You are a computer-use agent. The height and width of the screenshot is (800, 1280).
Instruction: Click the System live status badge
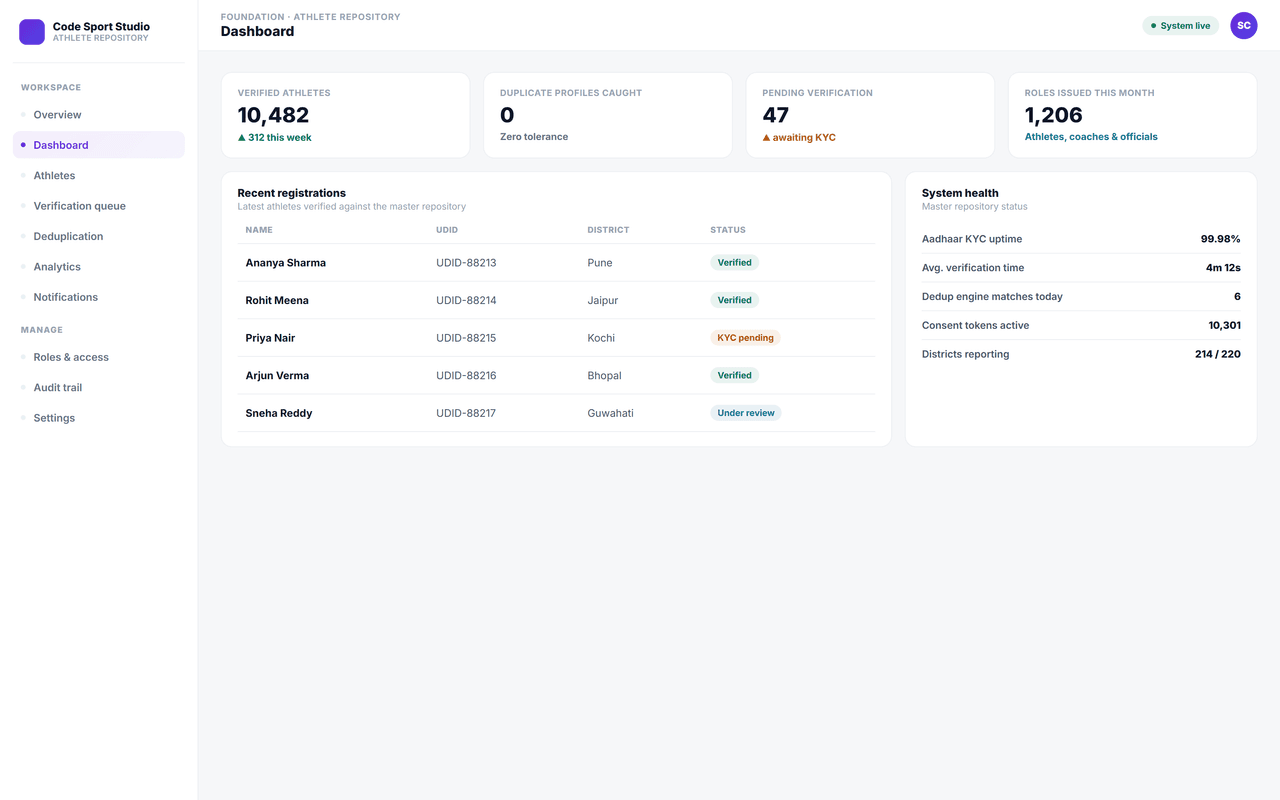point(1180,26)
